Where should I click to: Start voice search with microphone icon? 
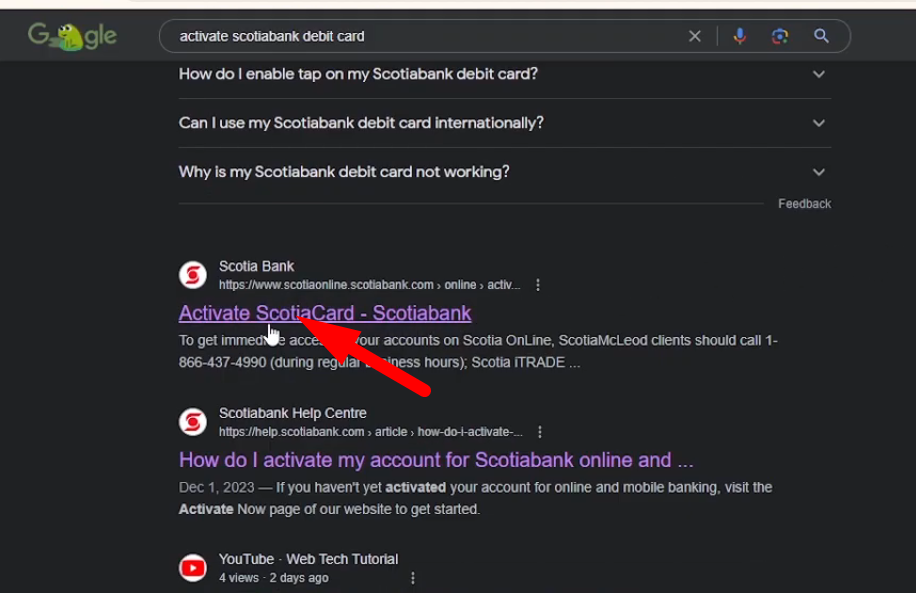740,36
